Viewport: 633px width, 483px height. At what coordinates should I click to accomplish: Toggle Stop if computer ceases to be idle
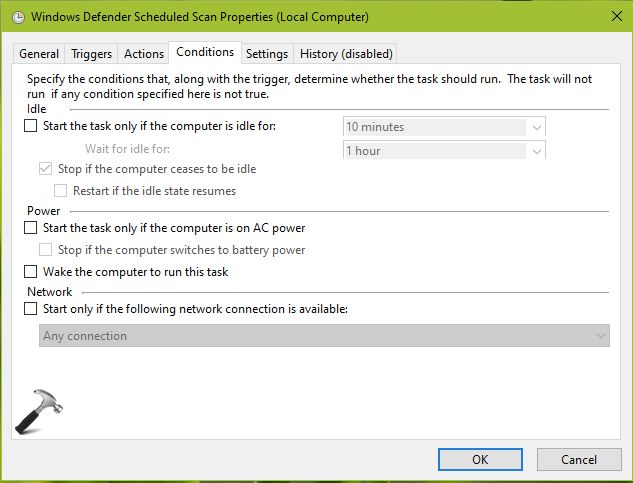click(x=46, y=169)
